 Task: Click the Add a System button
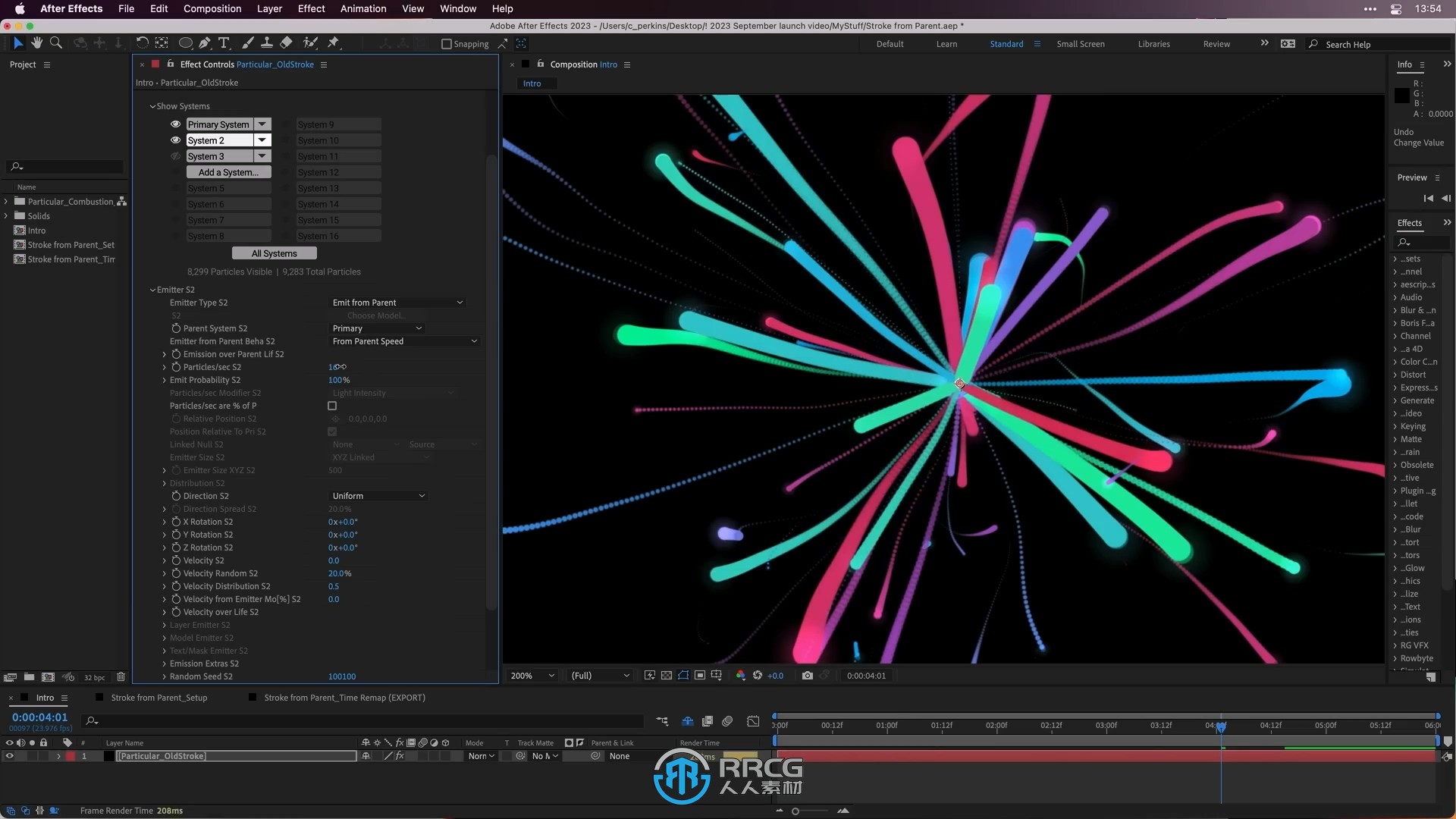(x=227, y=172)
